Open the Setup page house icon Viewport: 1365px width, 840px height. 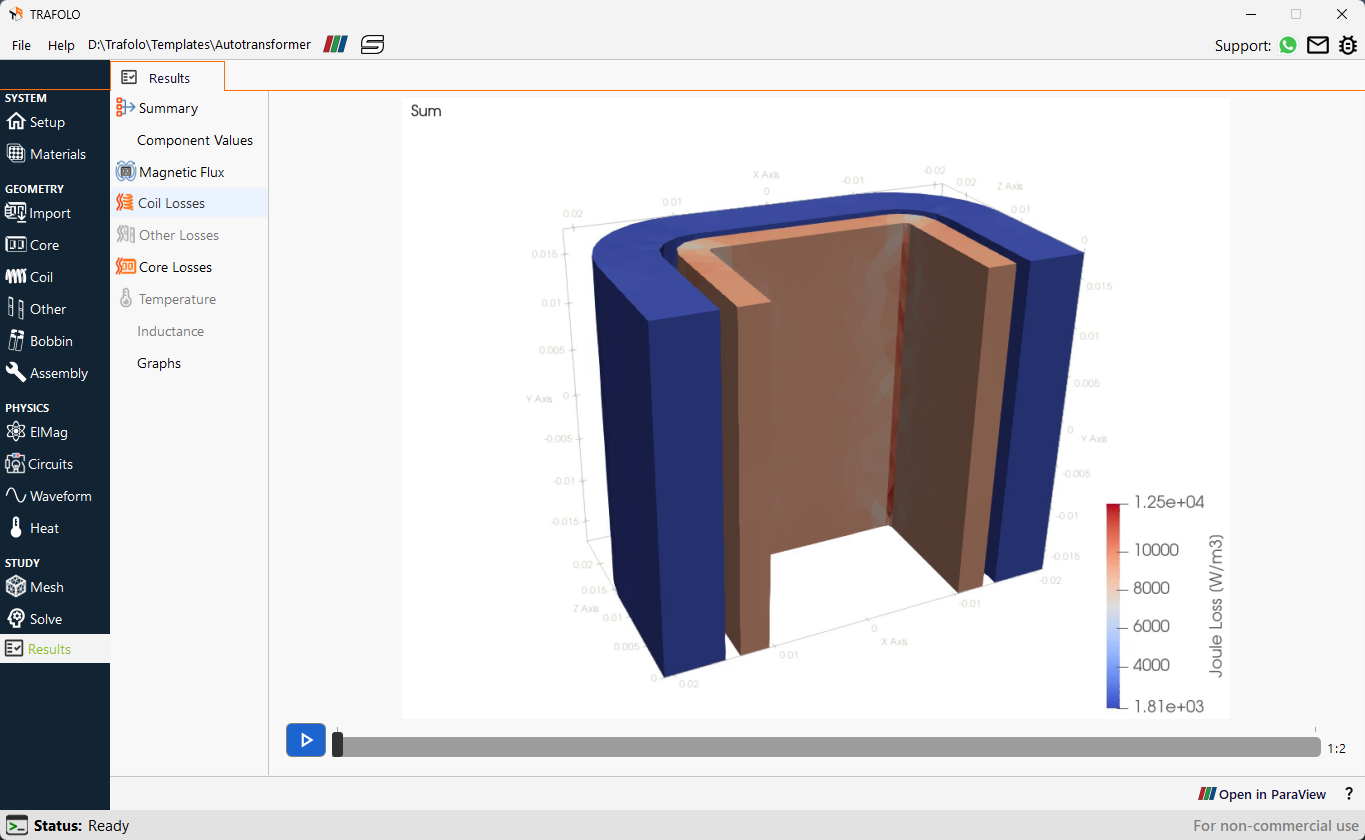(x=15, y=122)
